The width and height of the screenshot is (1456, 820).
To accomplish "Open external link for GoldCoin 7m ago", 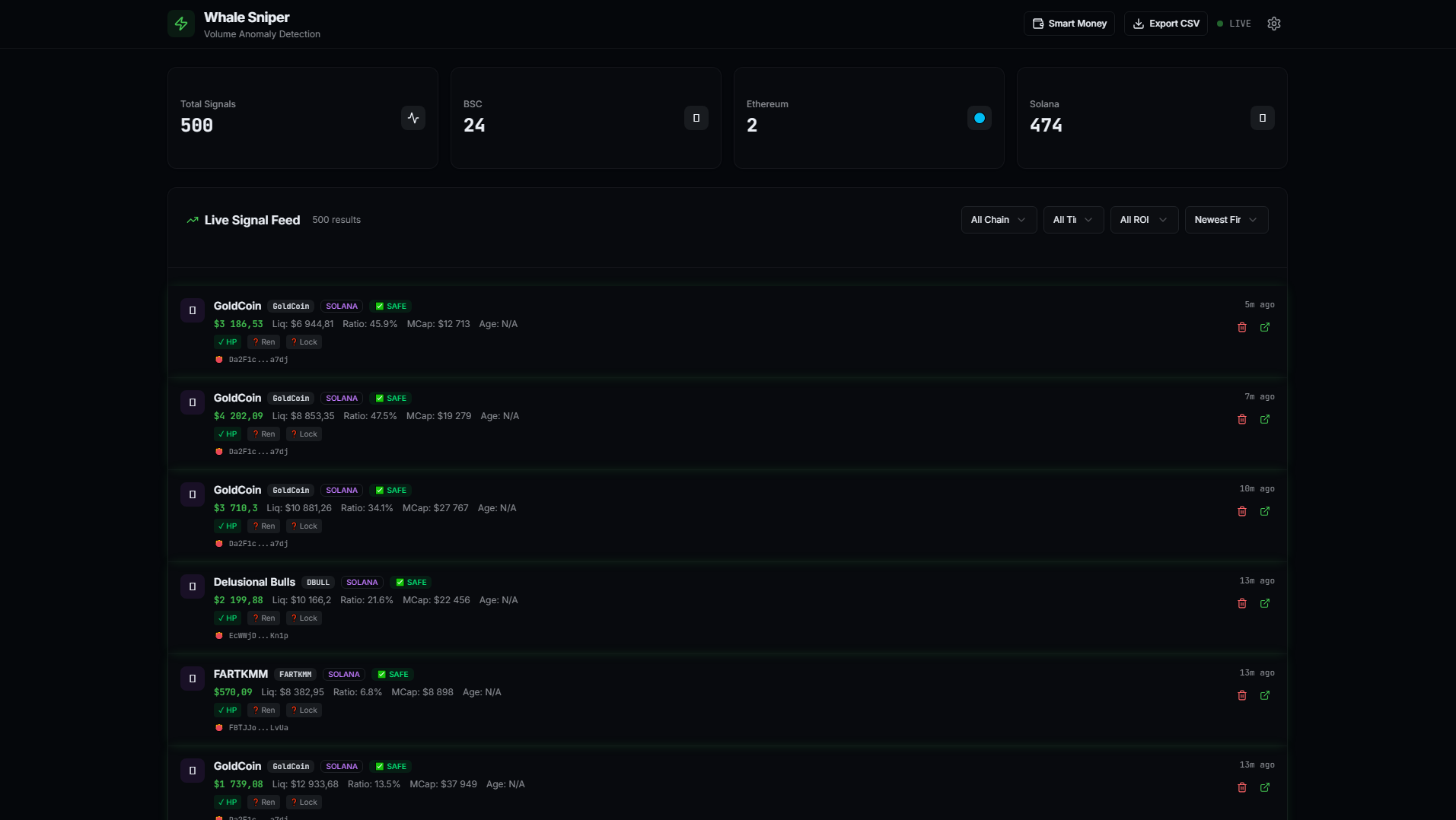I will pyautogui.click(x=1265, y=419).
